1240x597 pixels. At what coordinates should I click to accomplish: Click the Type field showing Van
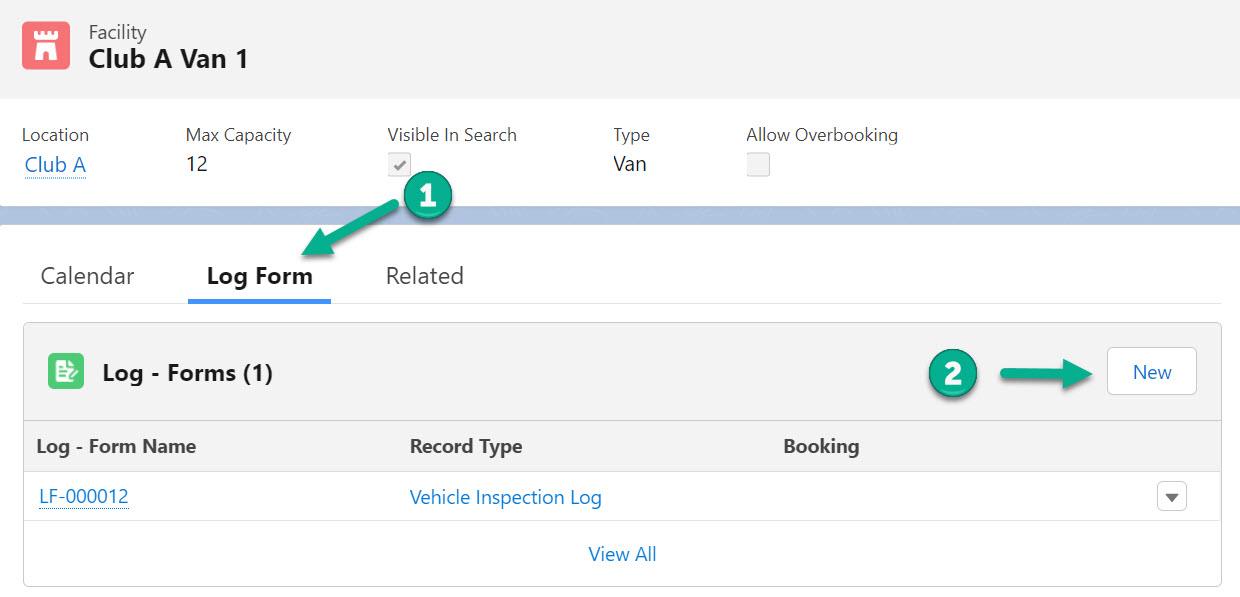click(629, 163)
